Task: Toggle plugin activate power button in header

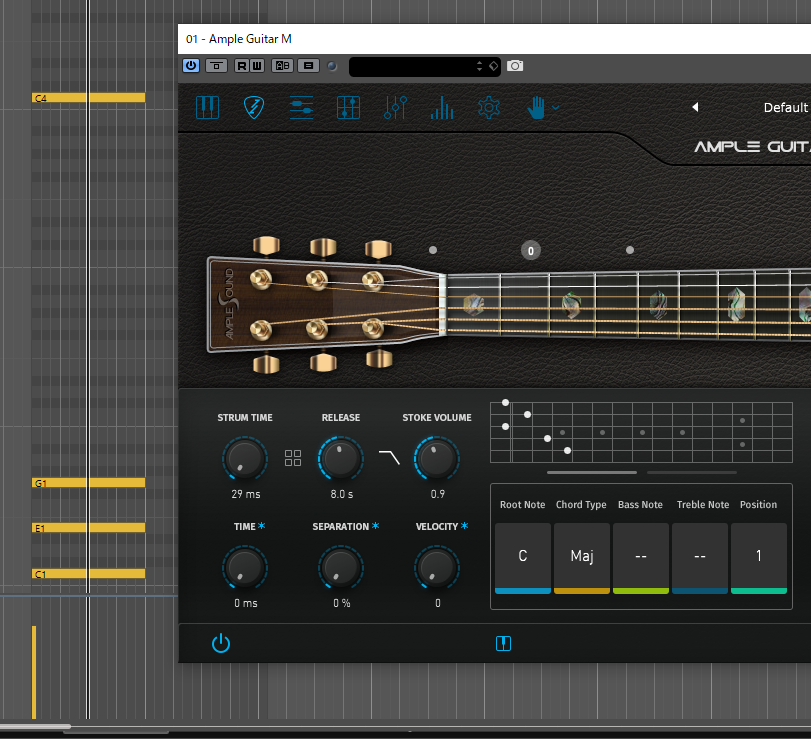Action: [x=191, y=66]
